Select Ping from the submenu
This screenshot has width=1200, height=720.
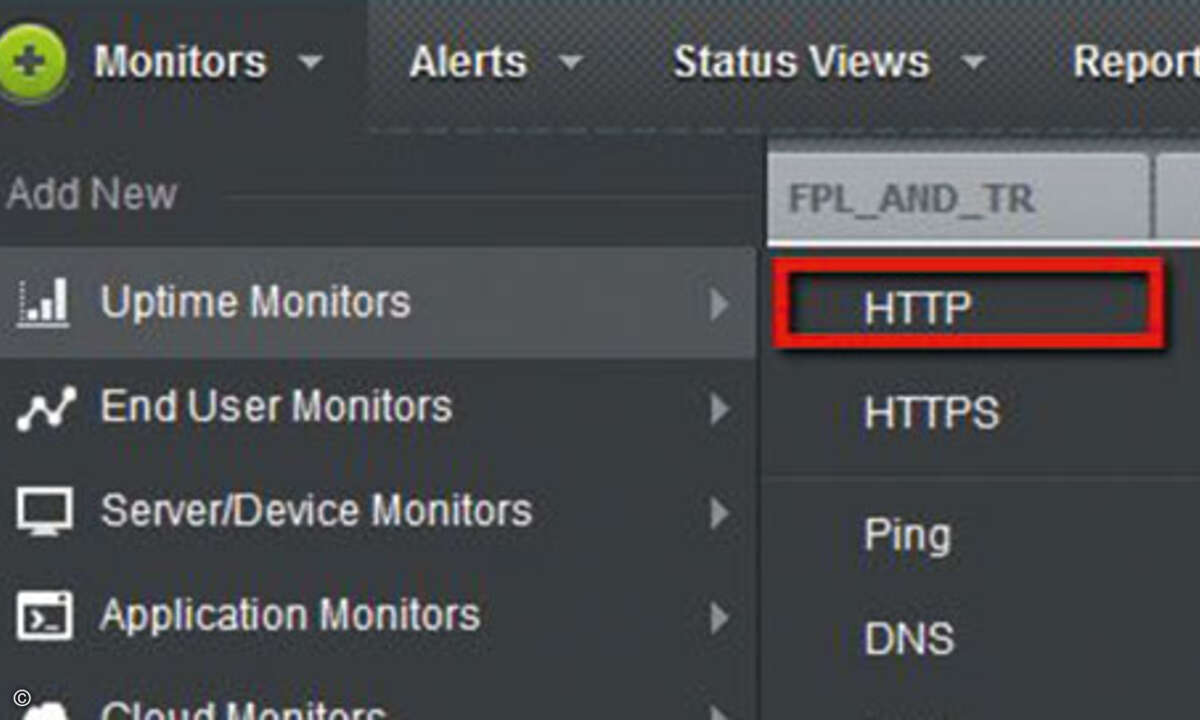pyautogui.click(x=907, y=537)
